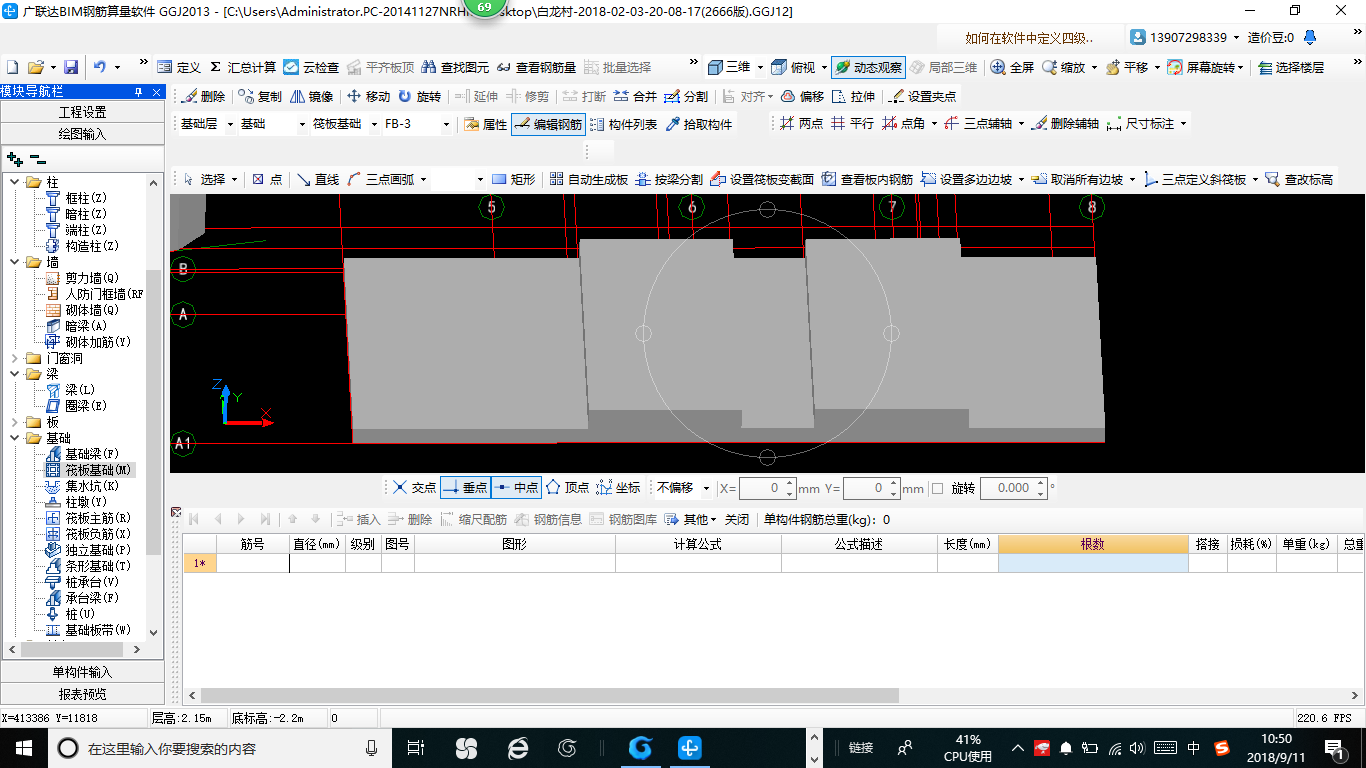
Task: Click 按梁分割 split by beam
Action: pos(669,179)
